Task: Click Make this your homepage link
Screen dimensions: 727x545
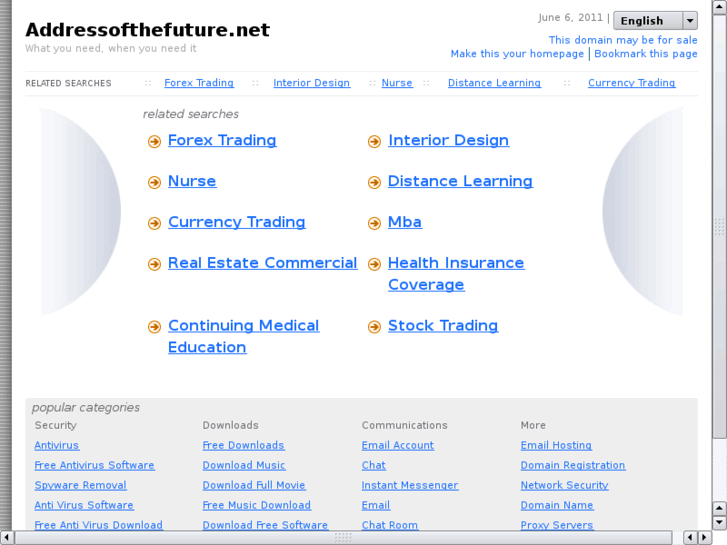Action: point(517,54)
